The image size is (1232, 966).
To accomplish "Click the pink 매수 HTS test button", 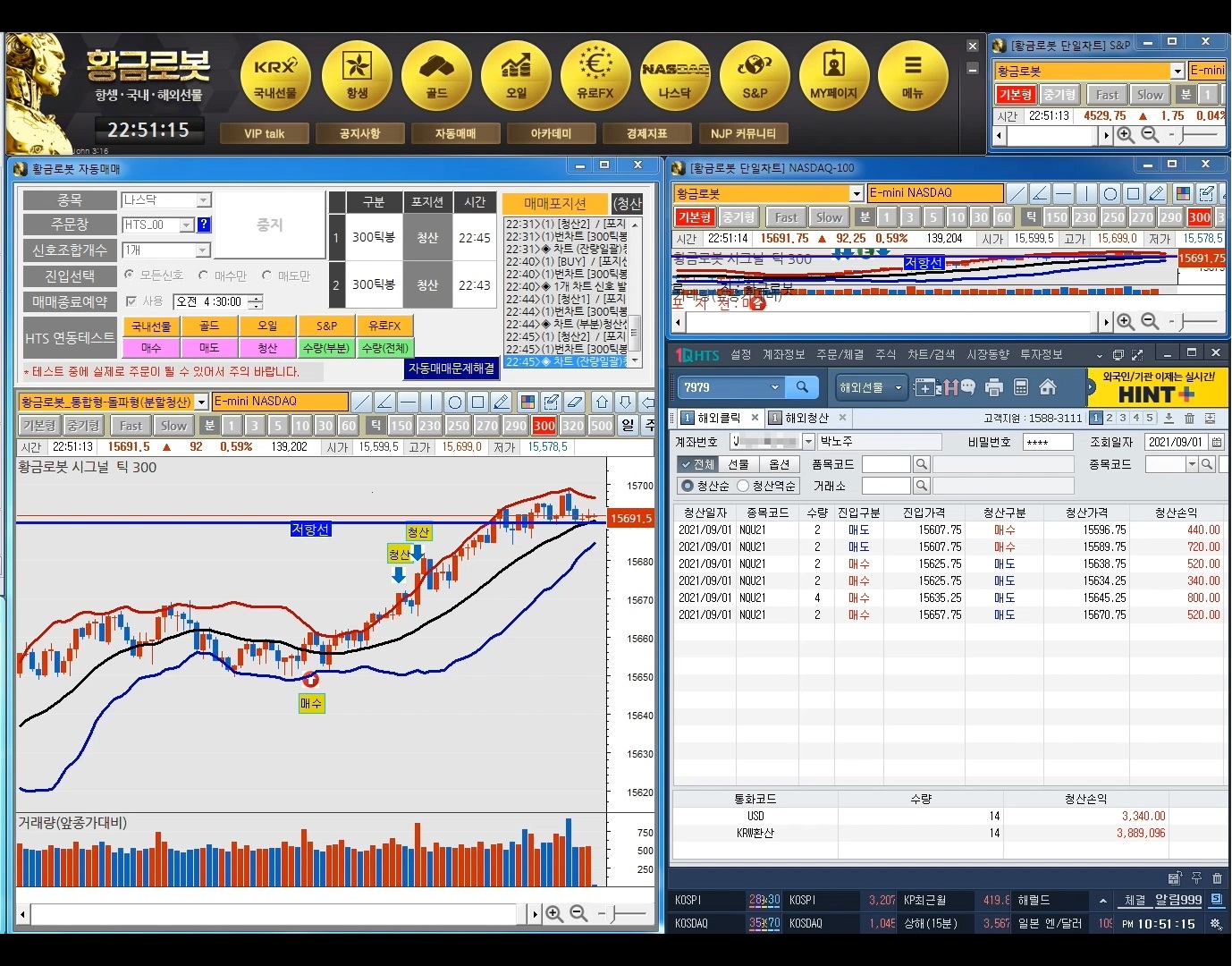I will [x=151, y=348].
